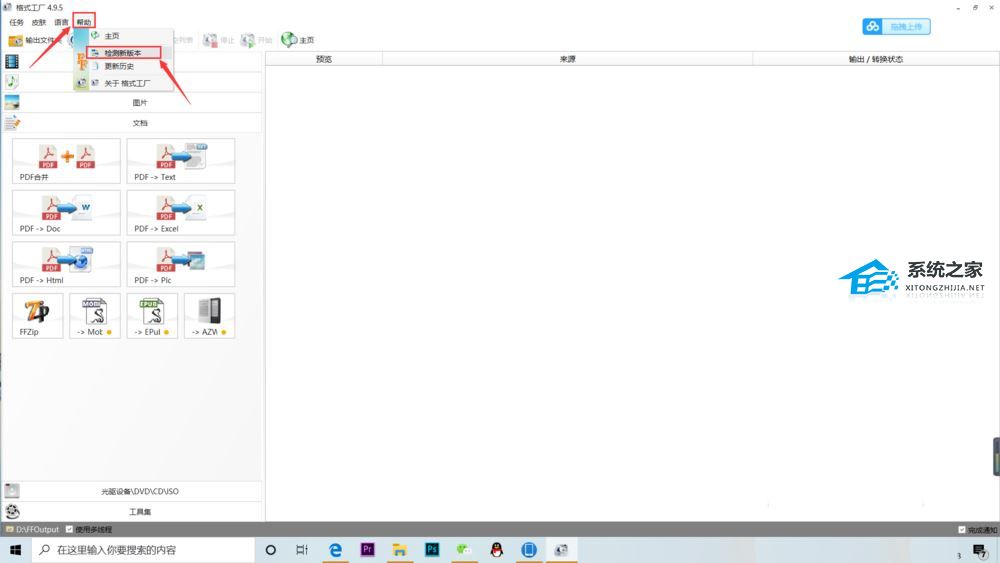Choose the -> Mobi ebook converter
This screenshot has height=563, width=1000.
[95, 316]
